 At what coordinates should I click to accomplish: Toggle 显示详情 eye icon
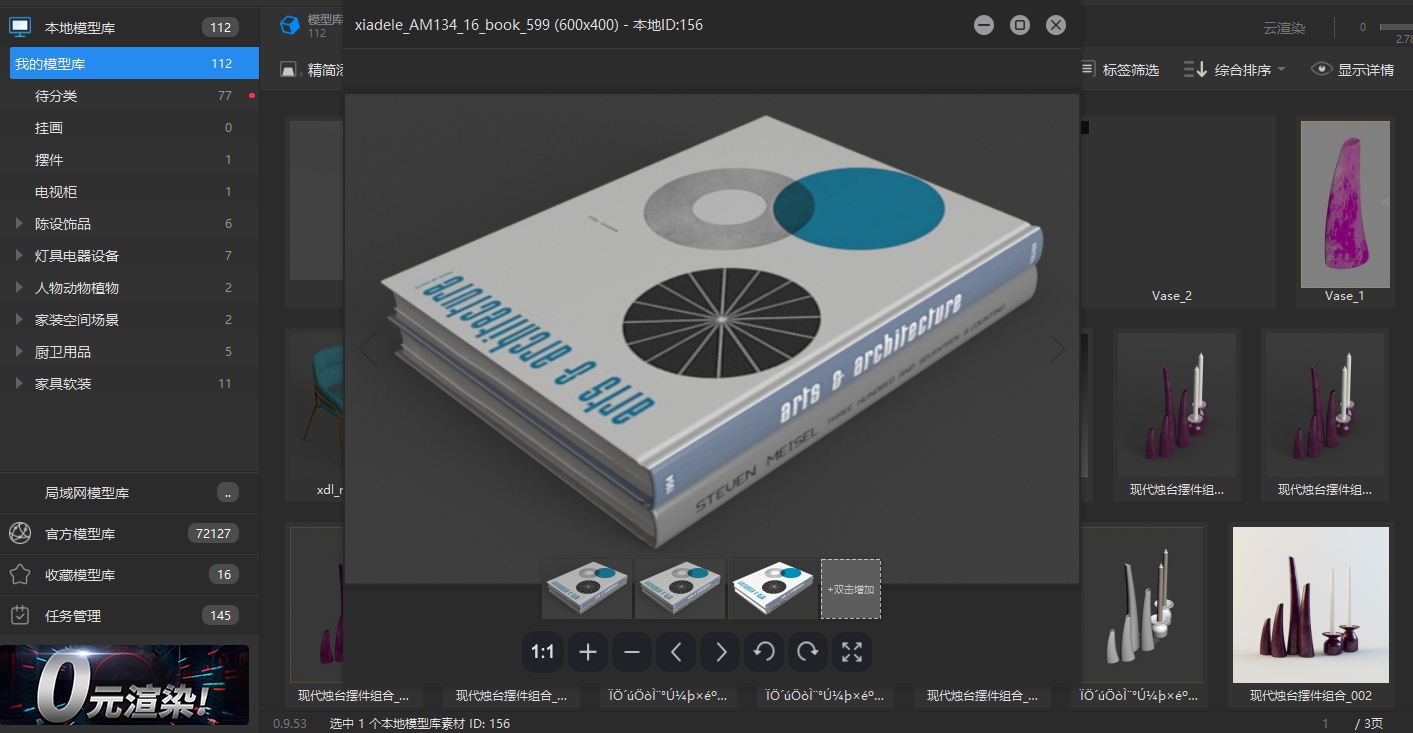coord(1322,69)
